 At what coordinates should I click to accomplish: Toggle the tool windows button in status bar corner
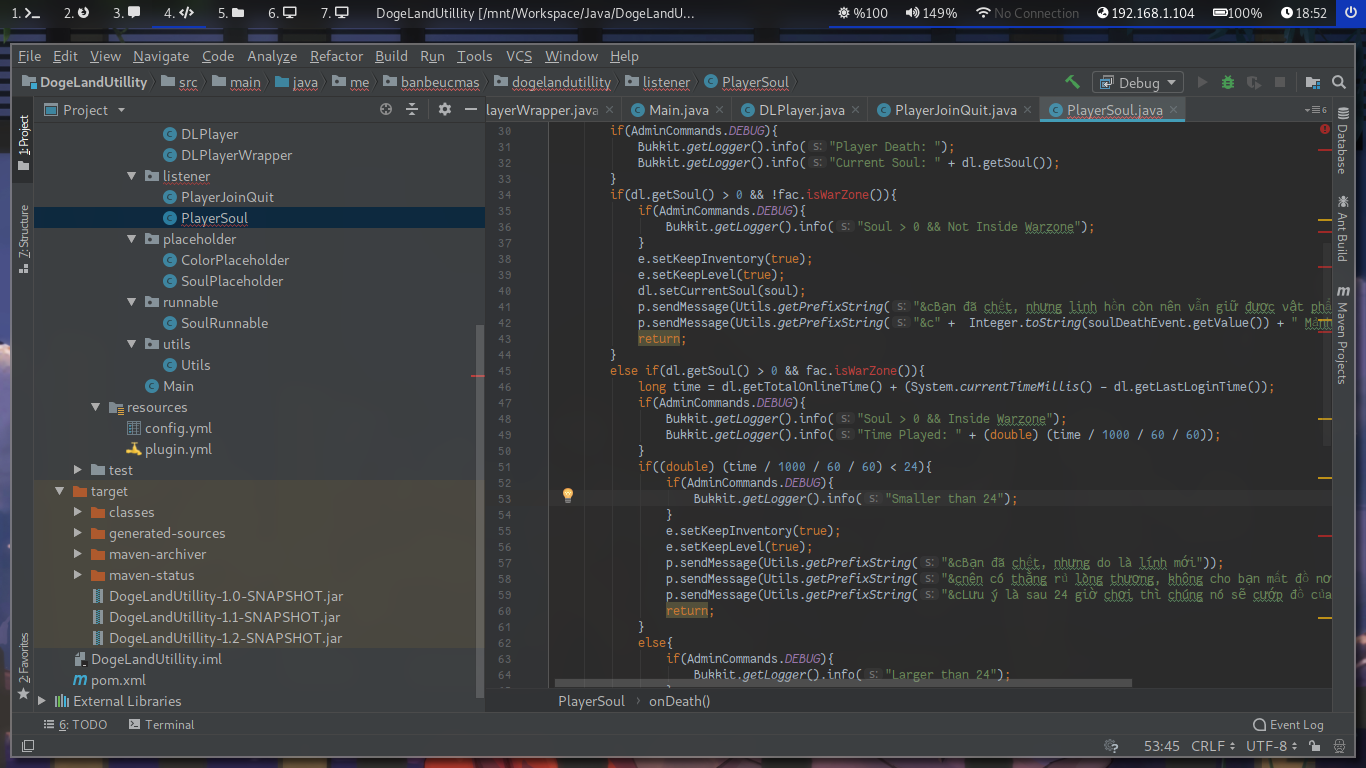28,746
